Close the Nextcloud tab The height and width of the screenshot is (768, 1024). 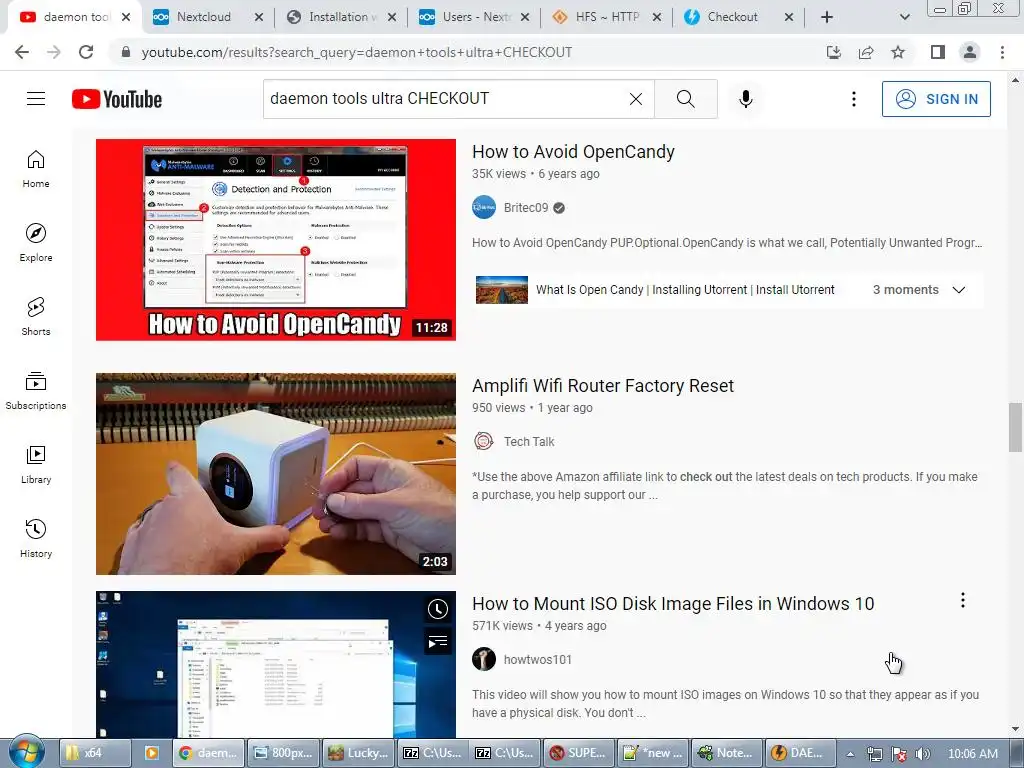click(259, 17)
